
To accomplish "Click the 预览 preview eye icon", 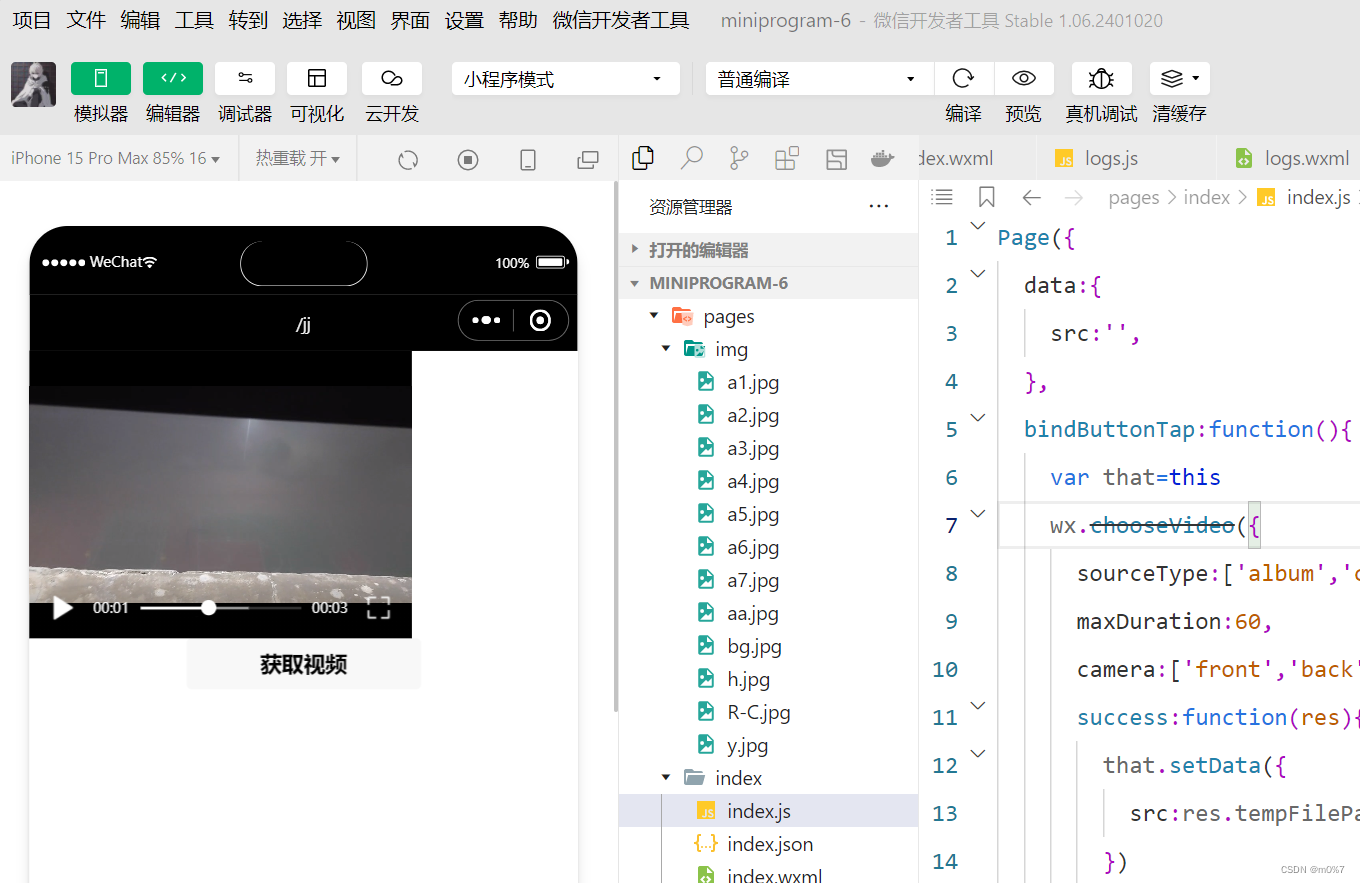I will (1023, 79).
